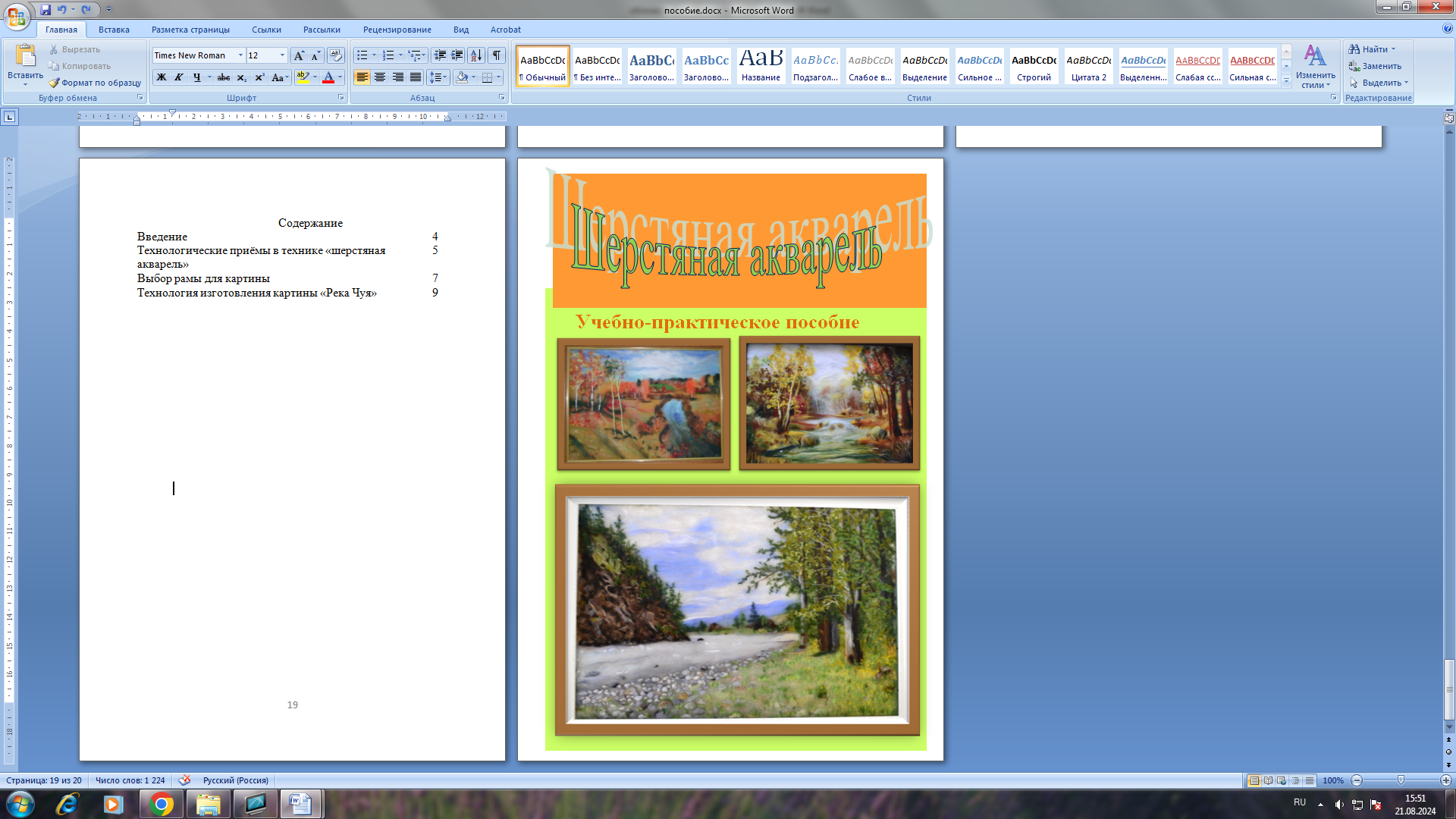Viewport: 1456px width, 819px height.
Task: Click the Format Painter brush icon
Action: [55, 83]
